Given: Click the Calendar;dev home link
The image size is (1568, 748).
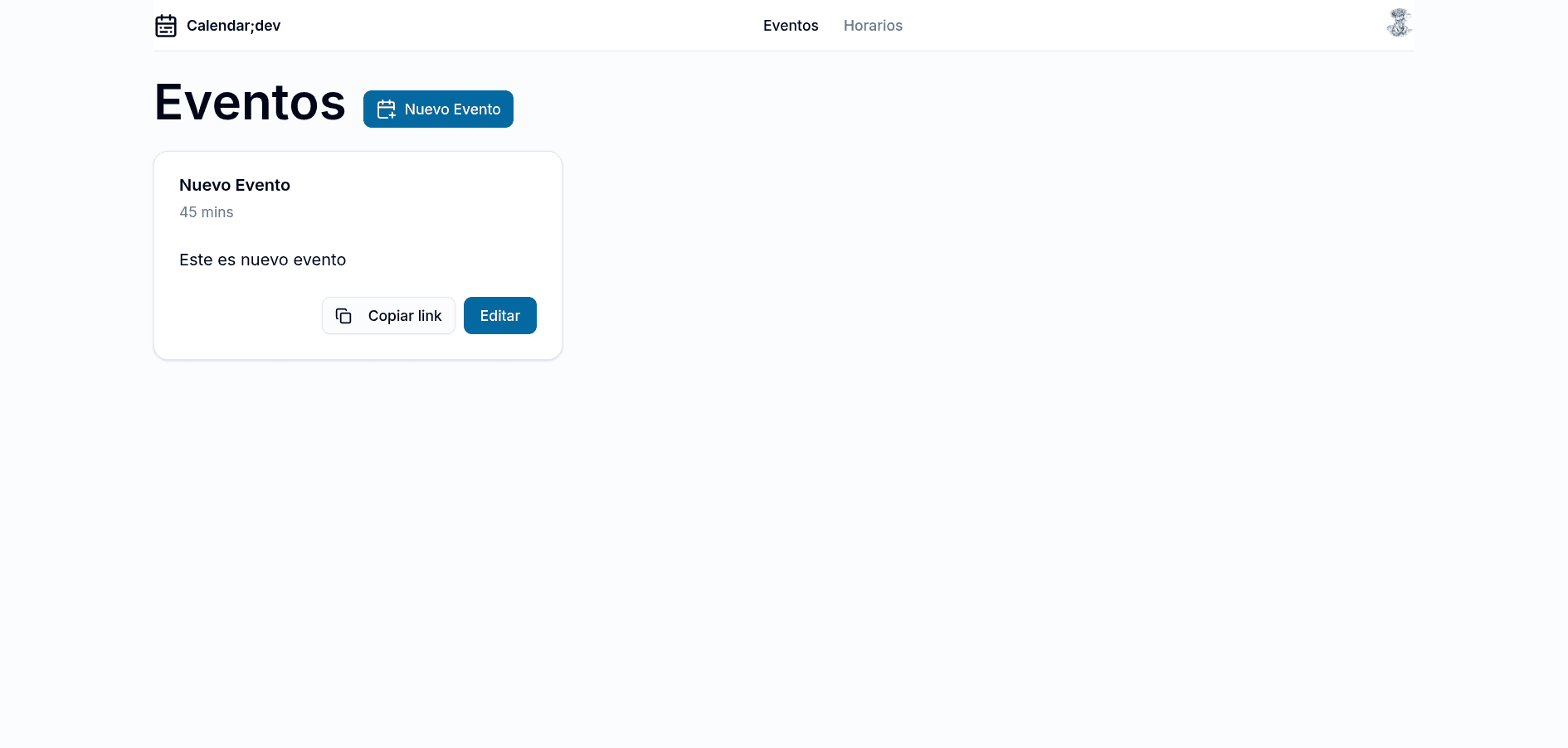Looking at the screenshot, I should coord(217,25).
